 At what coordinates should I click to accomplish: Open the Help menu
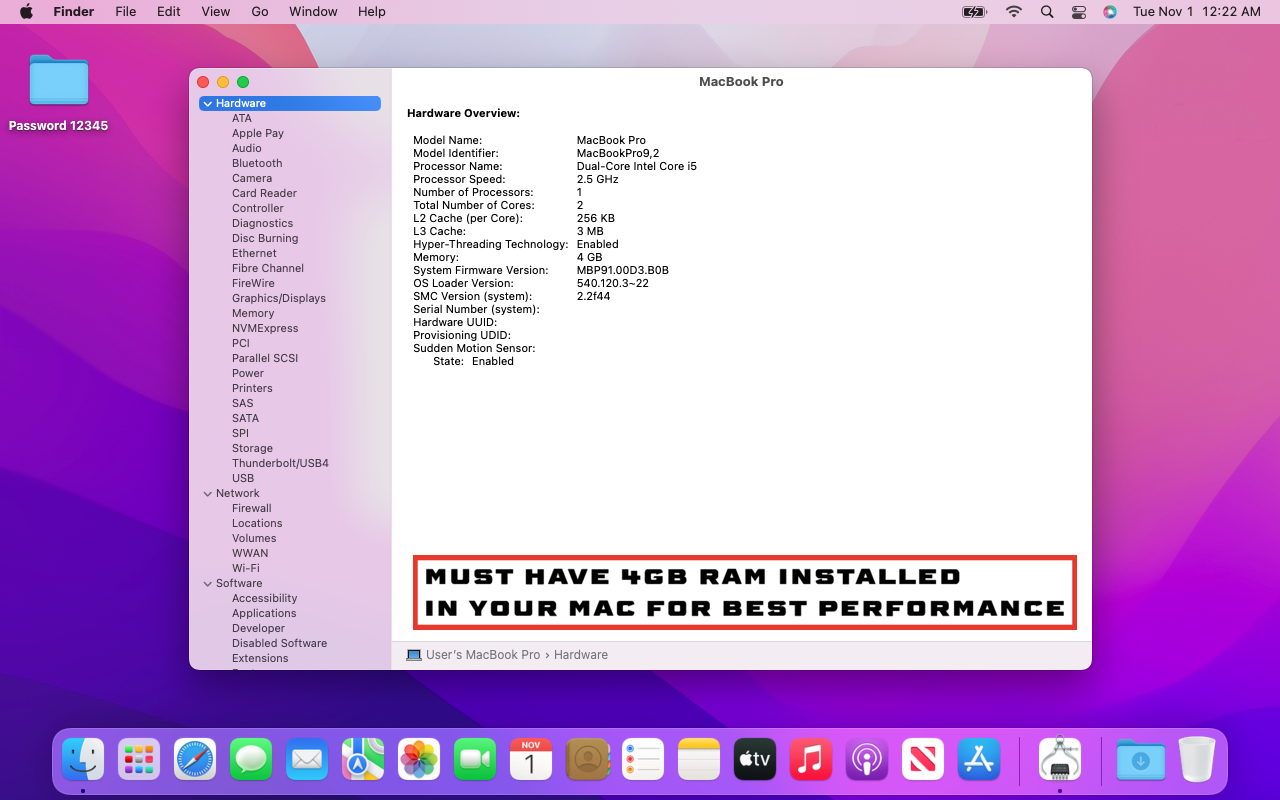click(372, 12)
